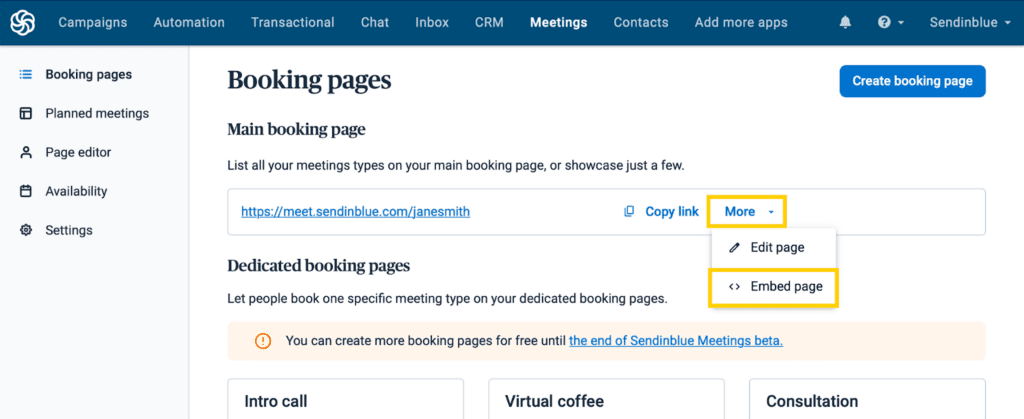Switch to the Campaigns tab

click(x=93, y=23)
